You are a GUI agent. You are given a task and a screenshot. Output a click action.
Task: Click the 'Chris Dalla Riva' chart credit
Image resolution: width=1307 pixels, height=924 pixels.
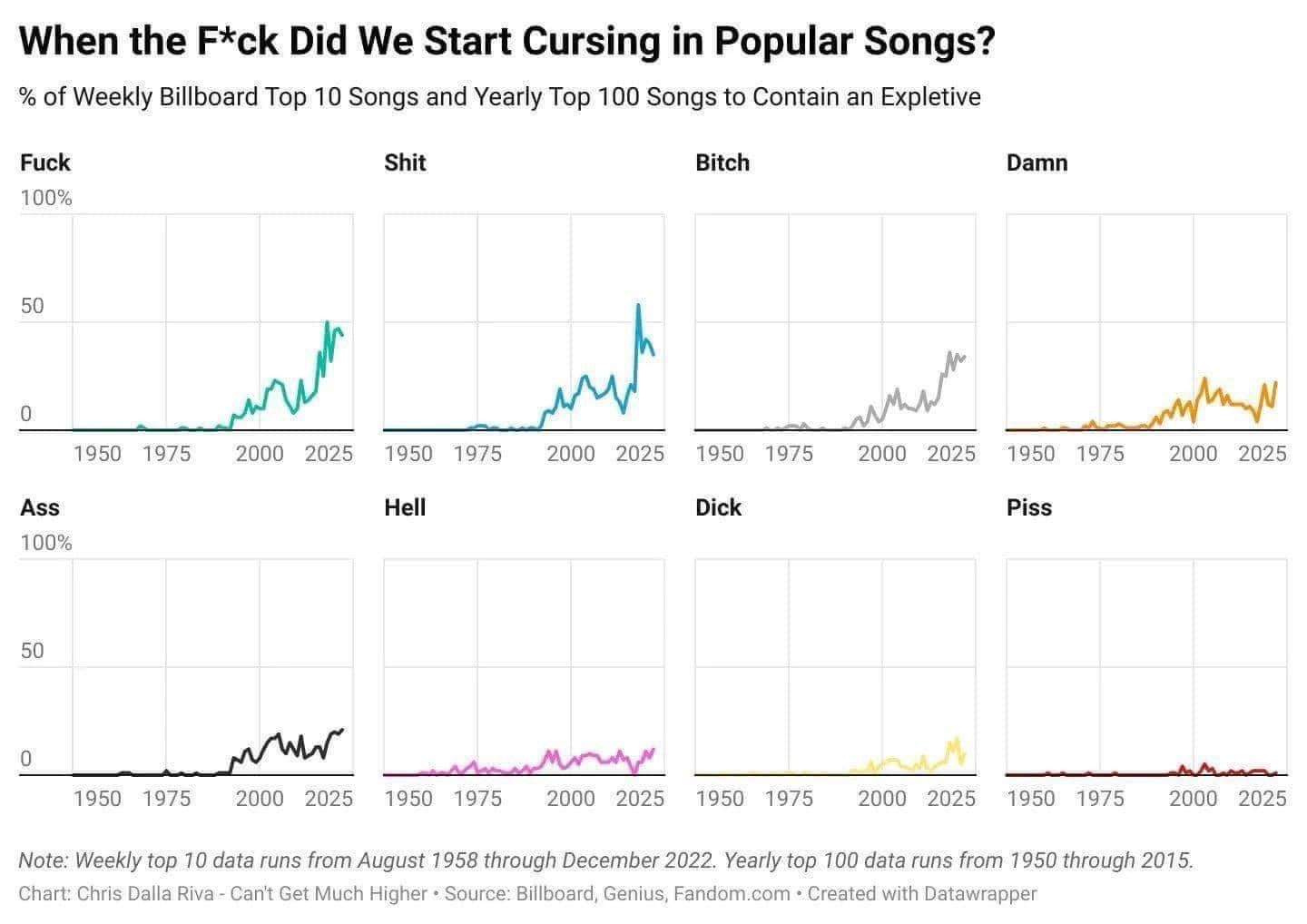[146, 894]
